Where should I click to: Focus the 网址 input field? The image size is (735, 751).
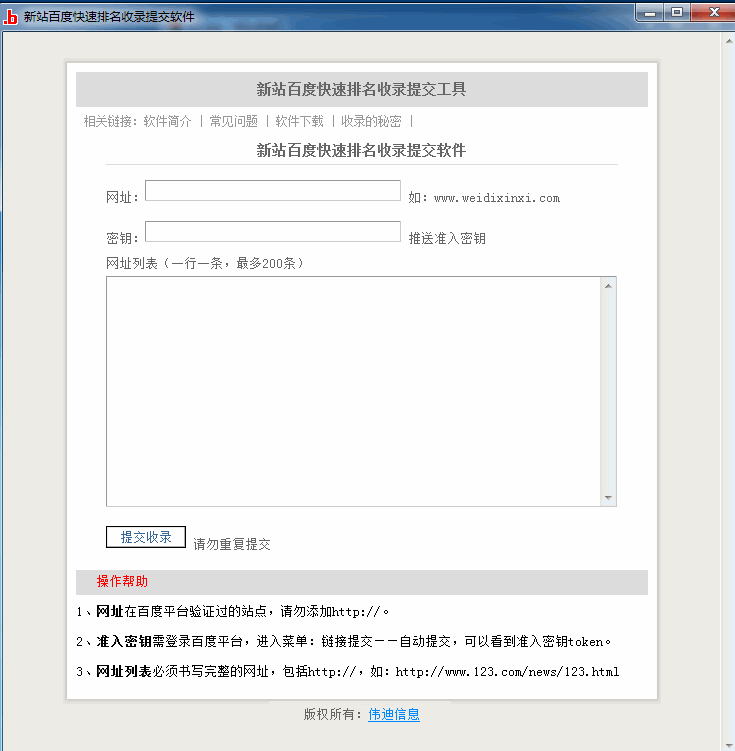[x=273, y=191]
